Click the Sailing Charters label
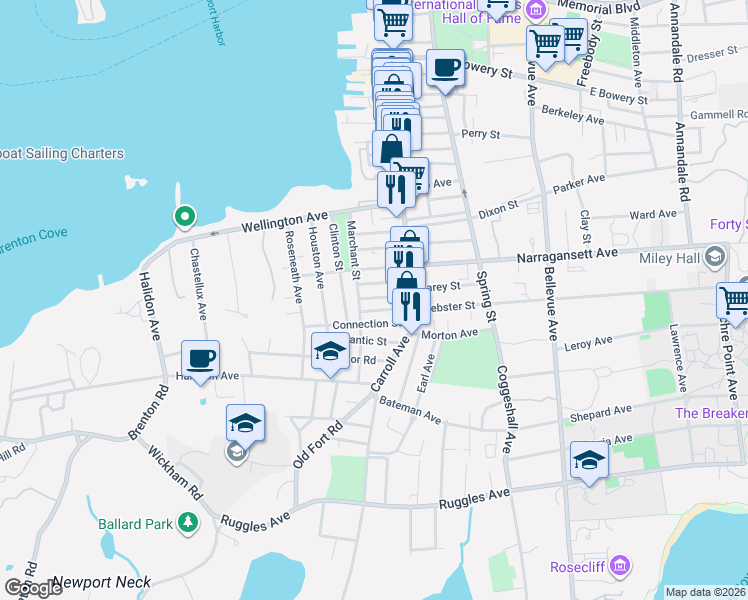 (61, 154)
